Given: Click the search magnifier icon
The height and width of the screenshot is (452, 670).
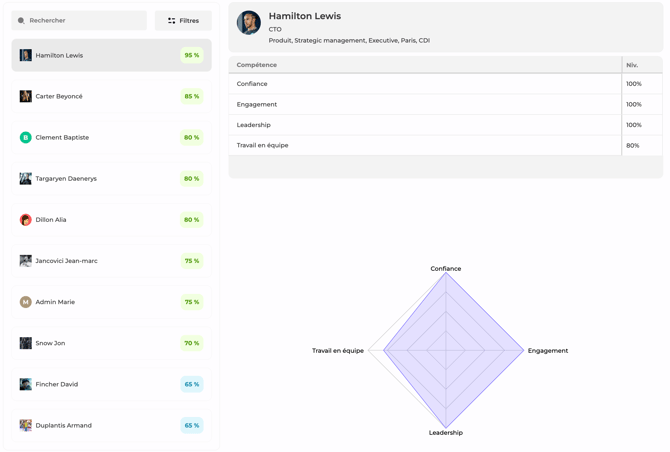Looking at the screenshot, I should pyautogui.click(x=22, y=20).
